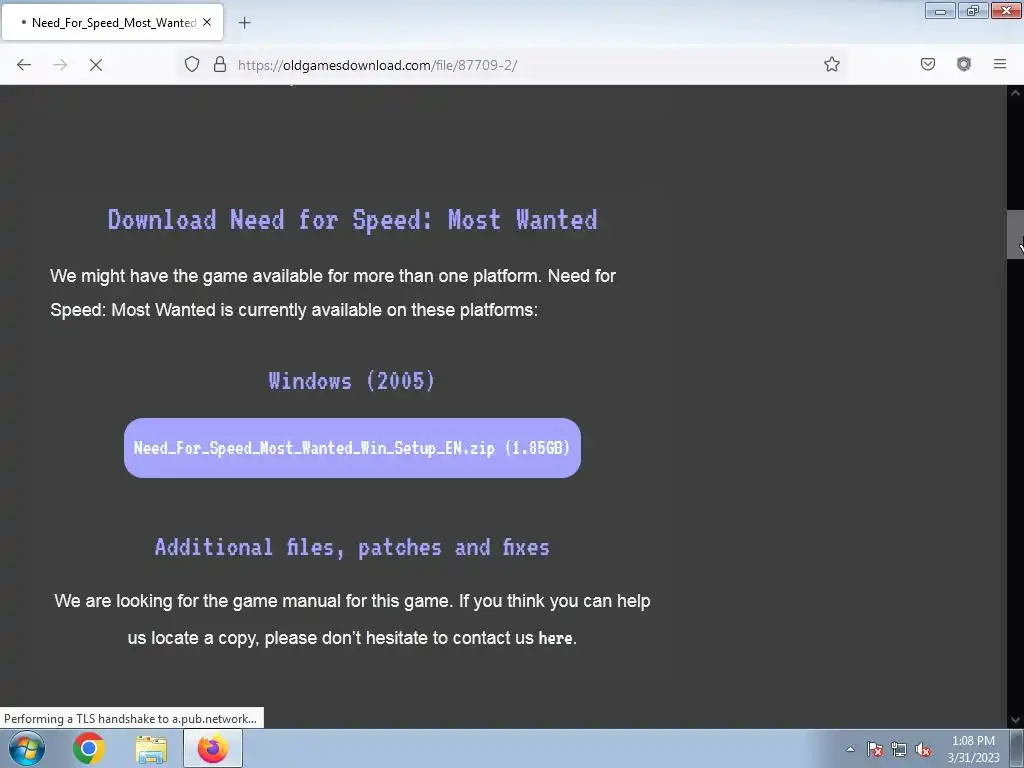Open a new tab with plus button

point(244,23)
